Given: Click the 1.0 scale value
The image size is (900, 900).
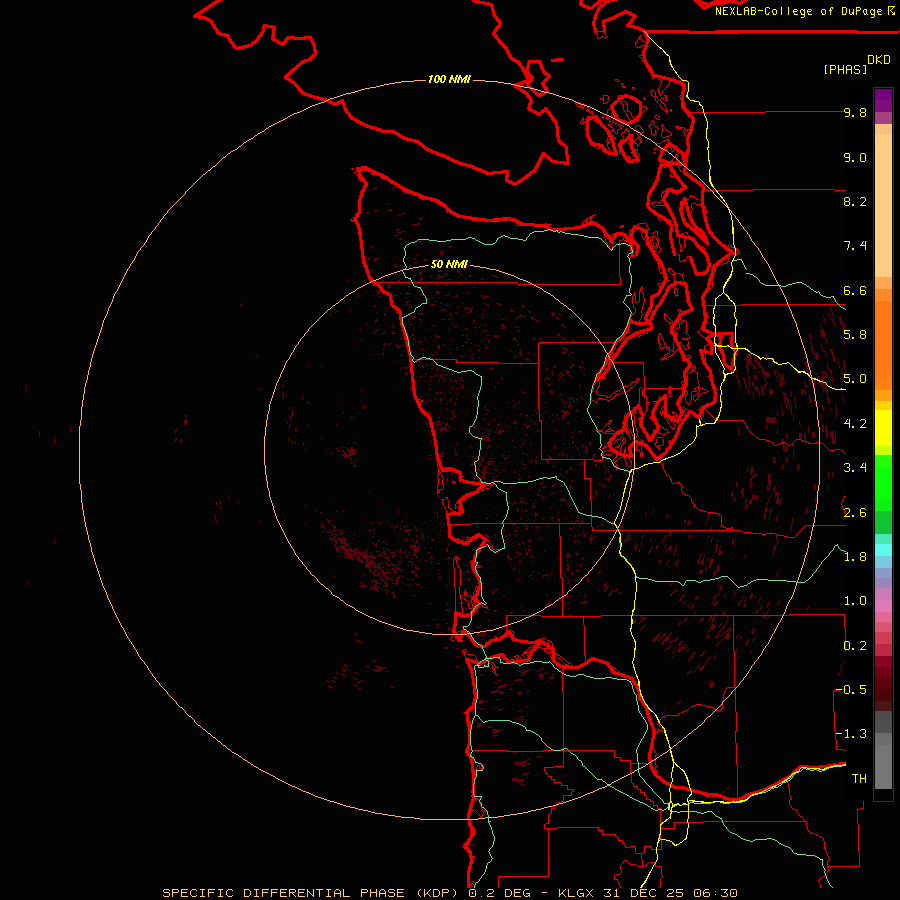Looking at the screenshot, I should (855, 601).
